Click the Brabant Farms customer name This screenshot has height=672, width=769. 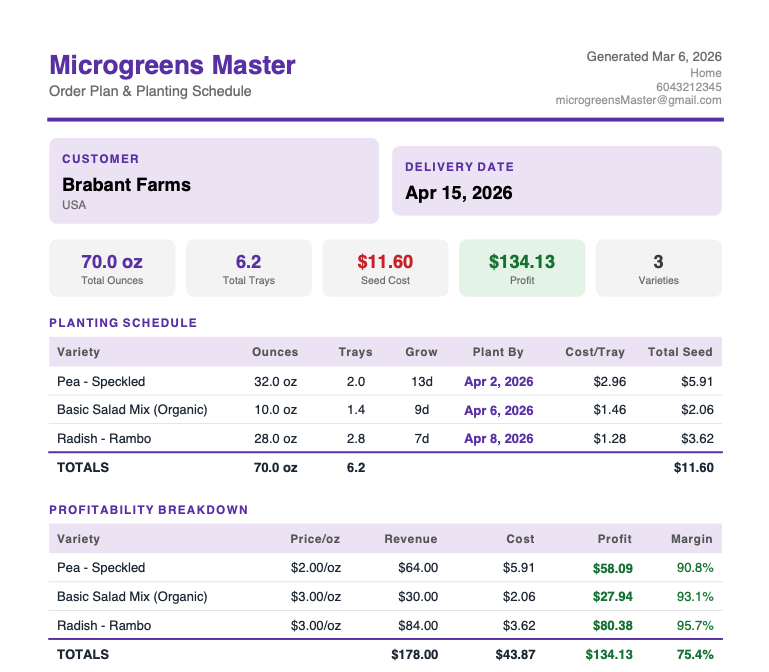point(126,185)
